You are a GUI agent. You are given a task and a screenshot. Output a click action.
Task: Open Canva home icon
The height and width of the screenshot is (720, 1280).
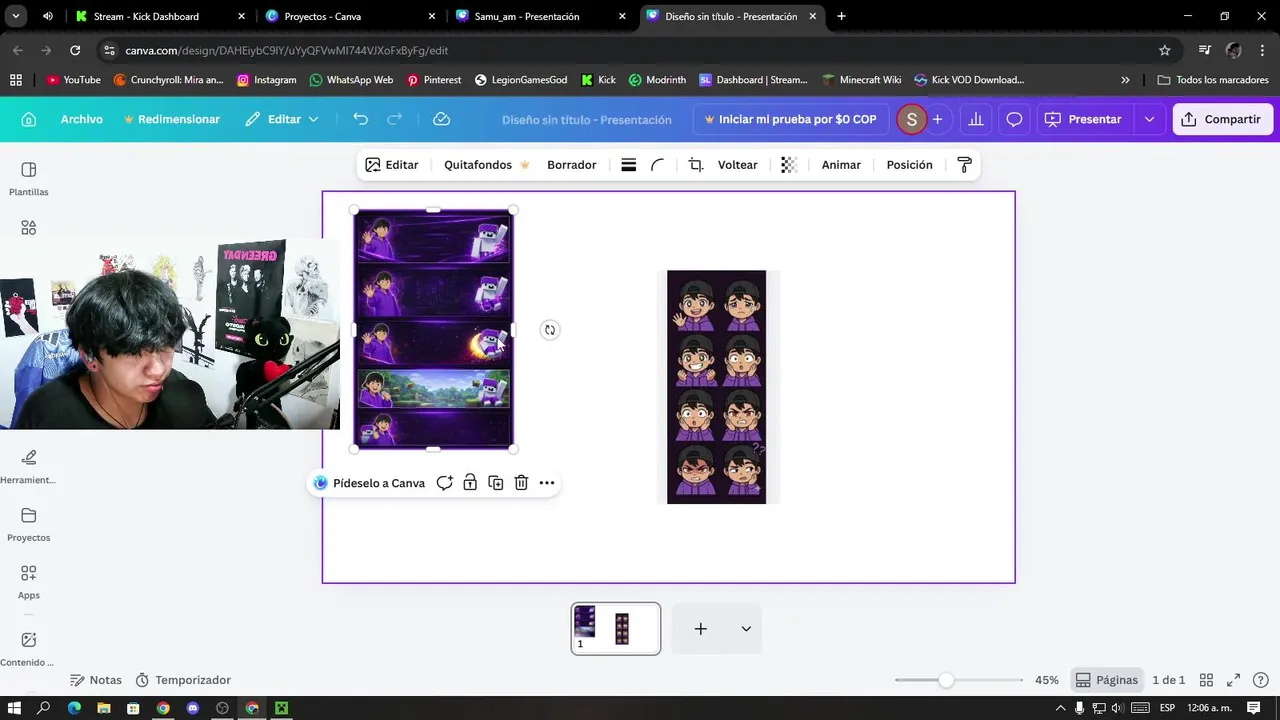(28, 119)
